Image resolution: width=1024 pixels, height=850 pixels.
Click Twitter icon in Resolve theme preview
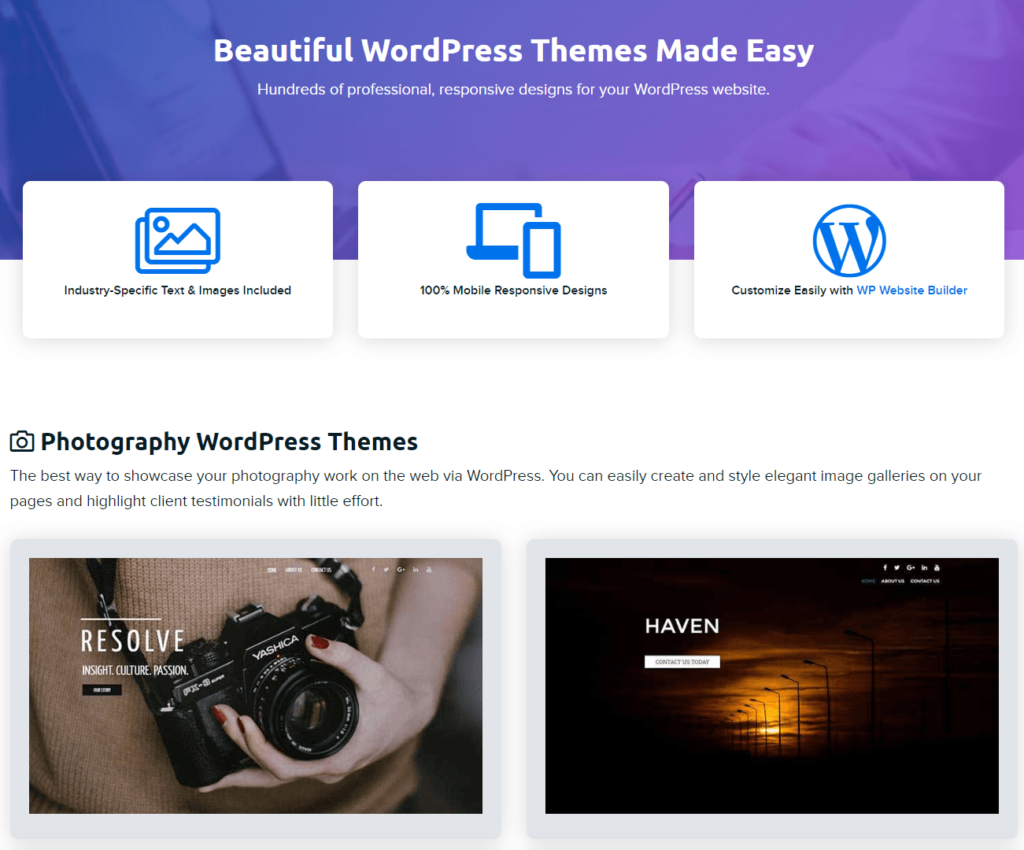[386, 570]
